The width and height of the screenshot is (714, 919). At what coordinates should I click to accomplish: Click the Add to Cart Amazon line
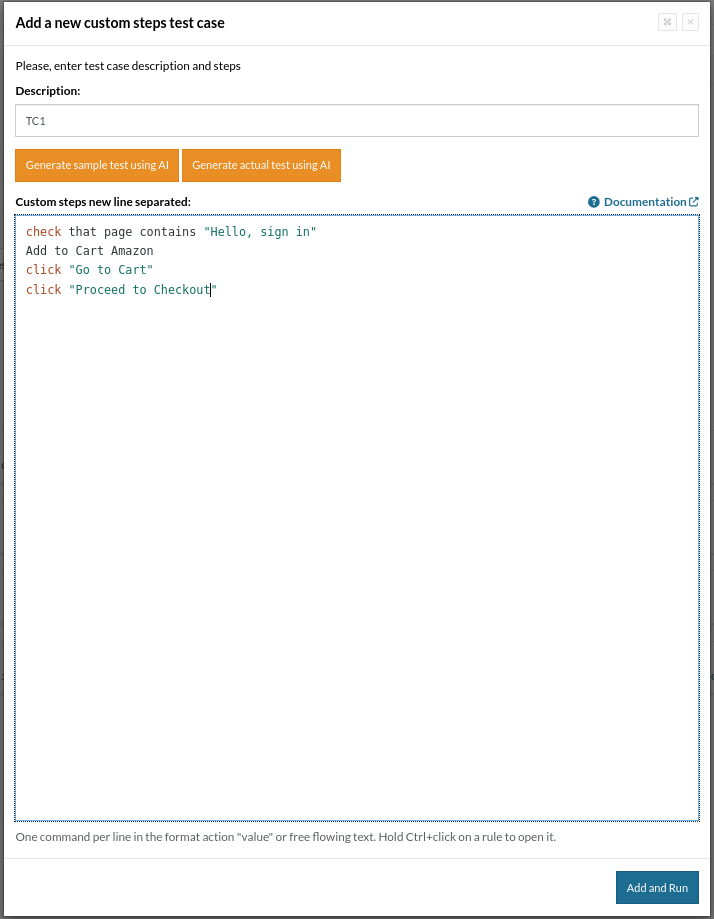pos(90,251)
